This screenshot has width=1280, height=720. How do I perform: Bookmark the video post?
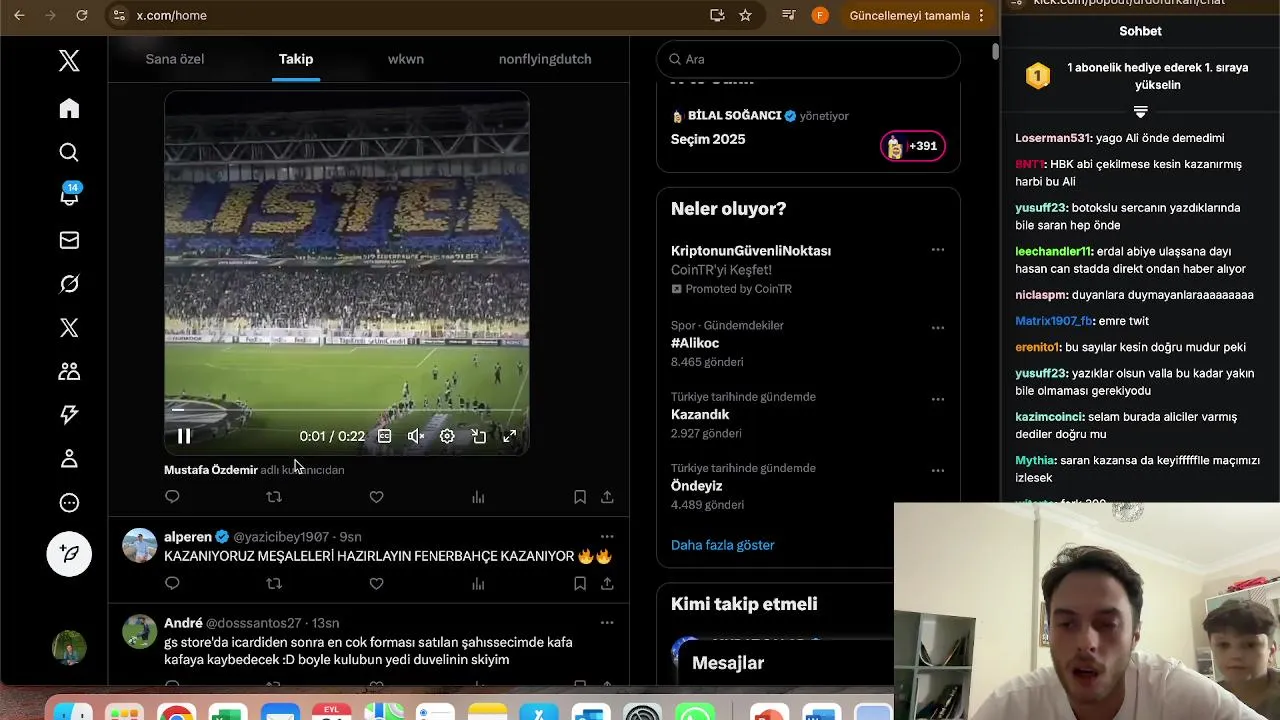point(580,497)
